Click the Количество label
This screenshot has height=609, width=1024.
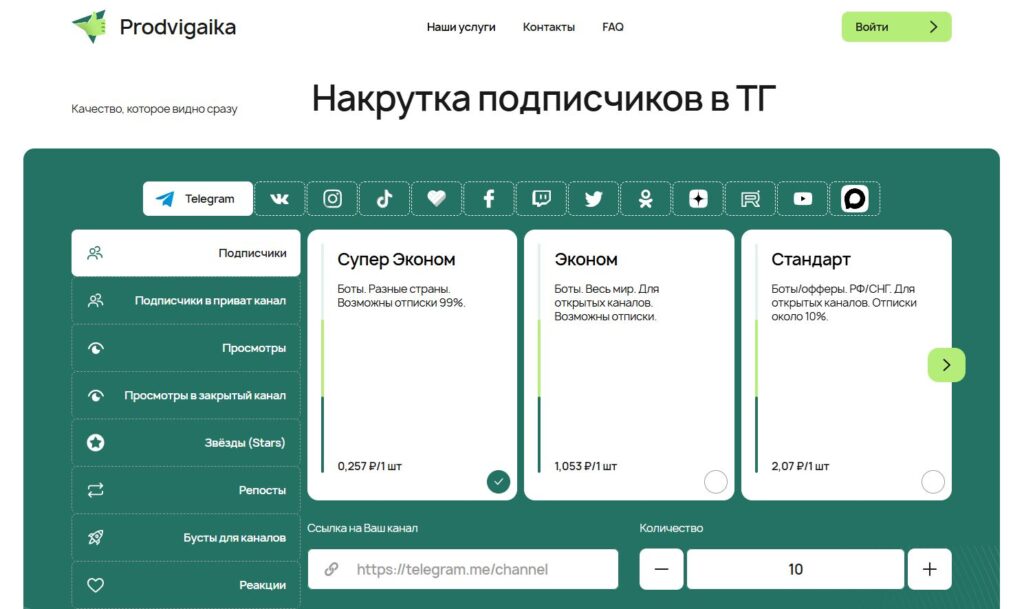(671, 528)
